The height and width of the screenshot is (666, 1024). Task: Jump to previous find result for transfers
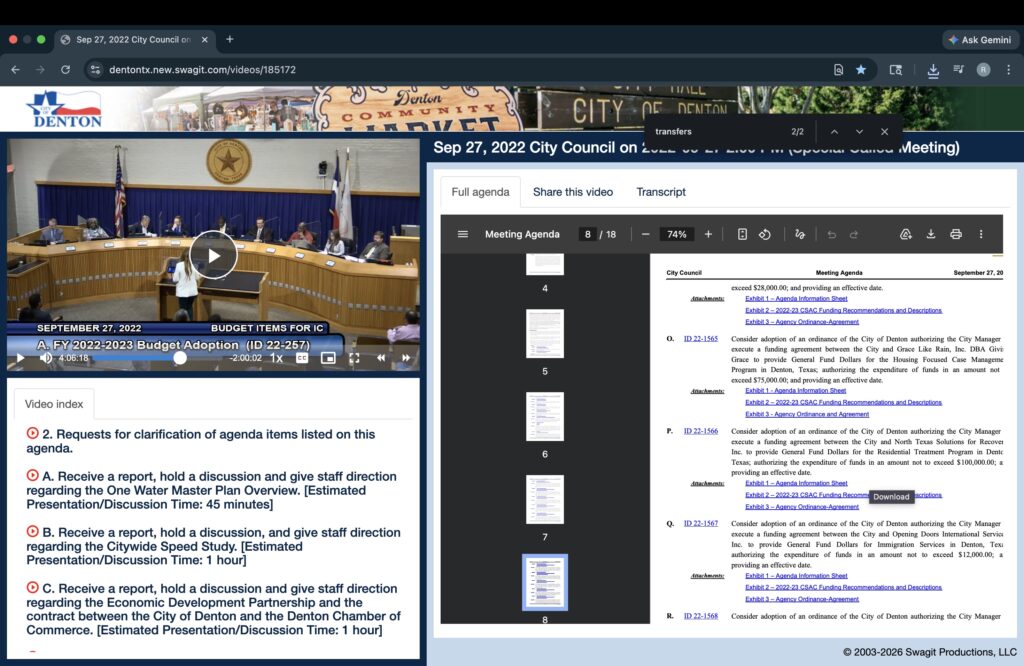coord(834,132)
